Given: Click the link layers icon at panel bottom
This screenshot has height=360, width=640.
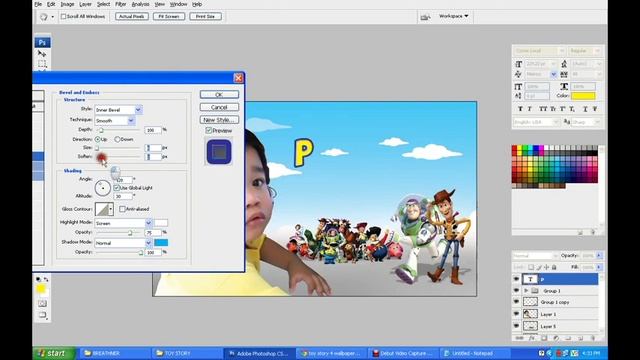Looking at the screenshot, I should [520, 338].
